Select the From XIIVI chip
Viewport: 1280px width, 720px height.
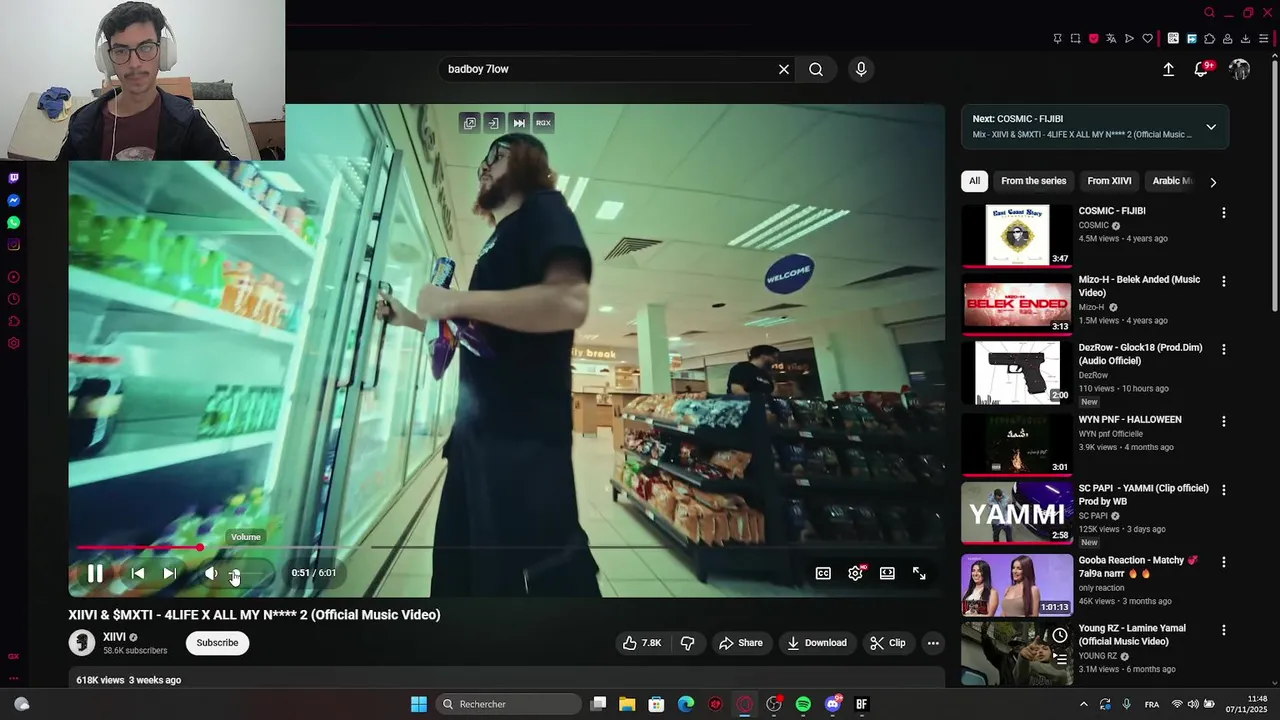pos(1109,181)
